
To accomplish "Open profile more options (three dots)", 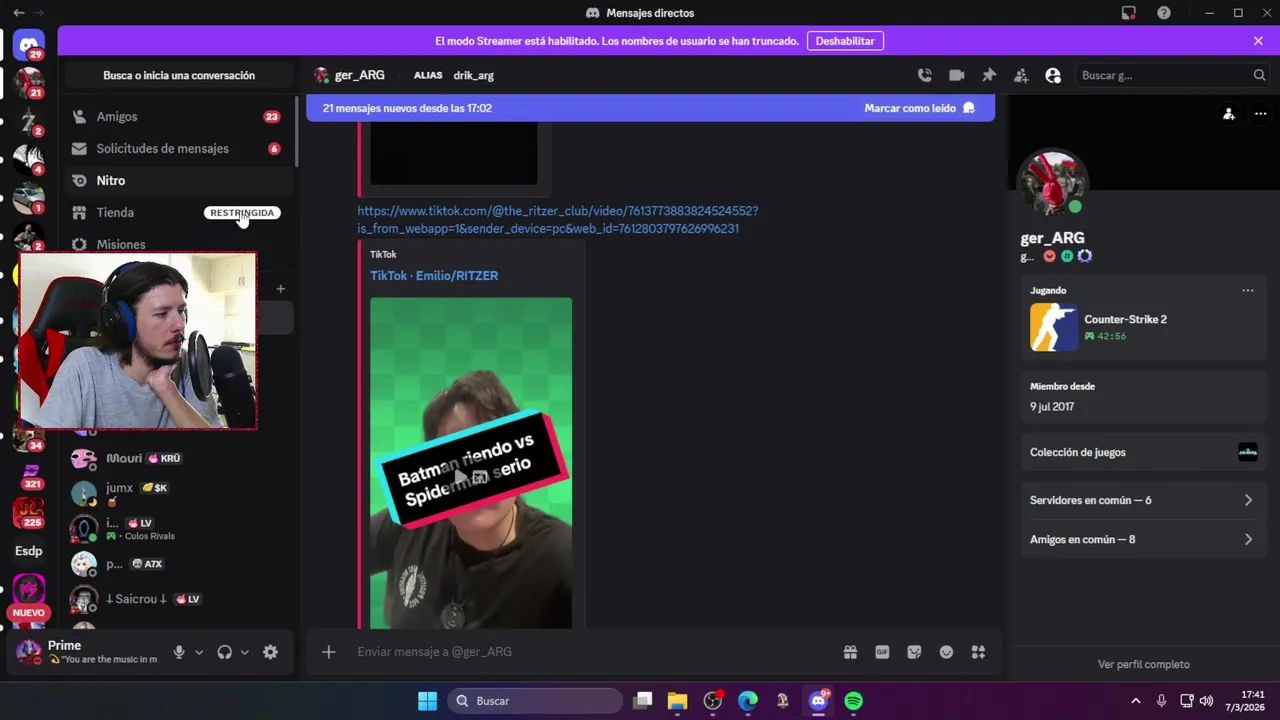I will point(1260,114).
